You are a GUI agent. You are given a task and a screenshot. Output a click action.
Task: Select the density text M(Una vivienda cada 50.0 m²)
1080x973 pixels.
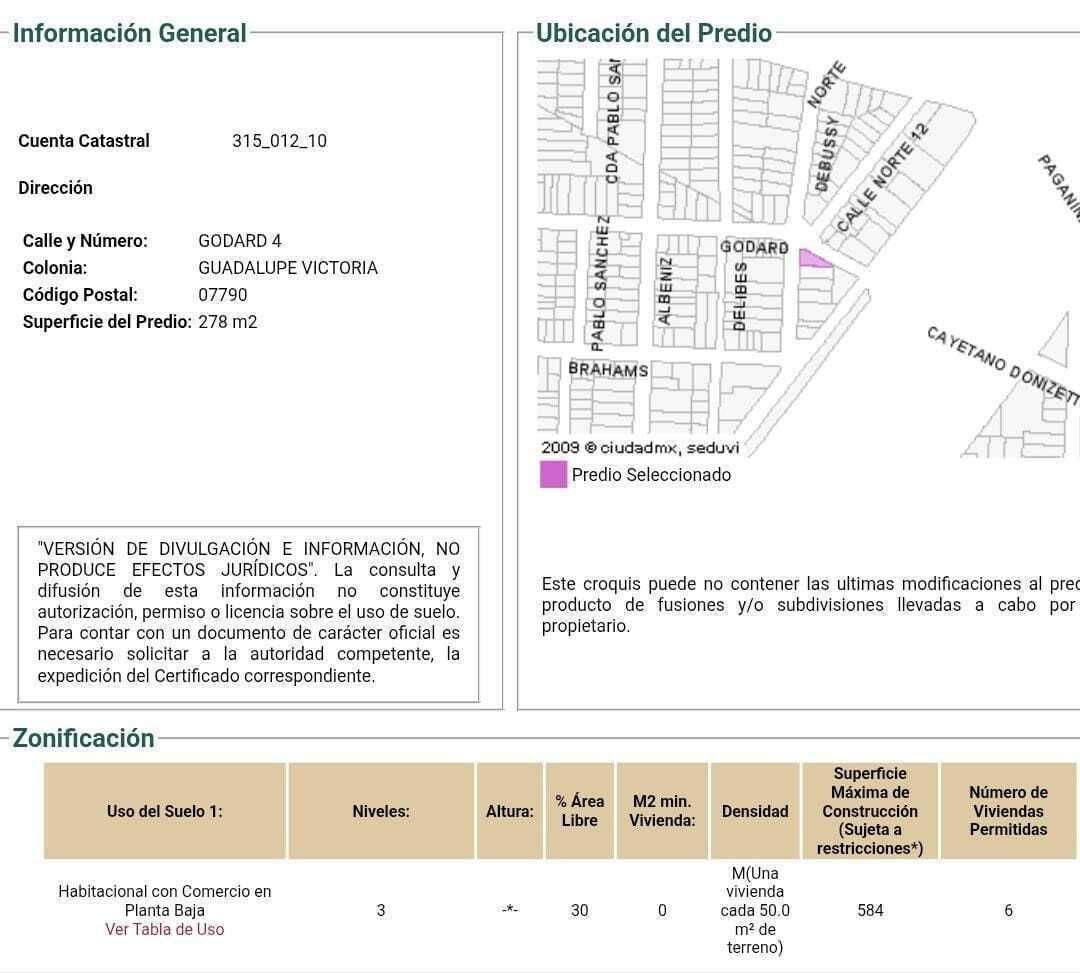pos(755,910)
